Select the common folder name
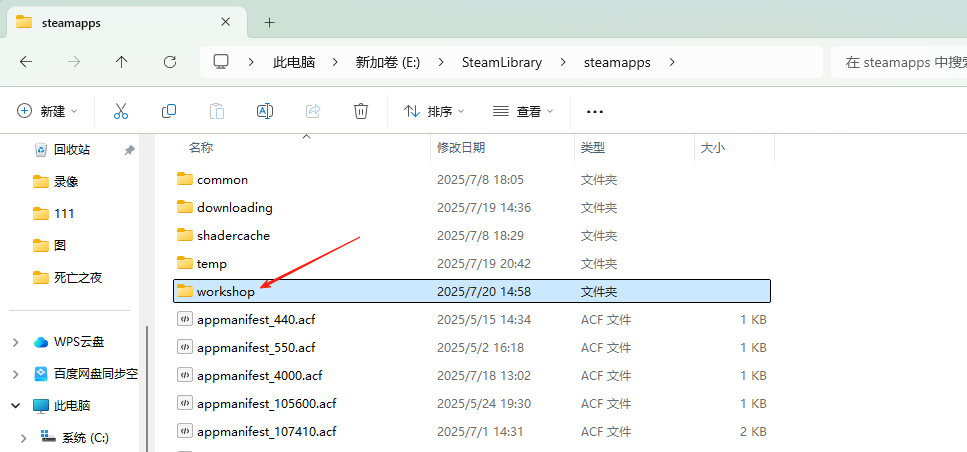This screenshot has height=452, width=967. point(223,179)
